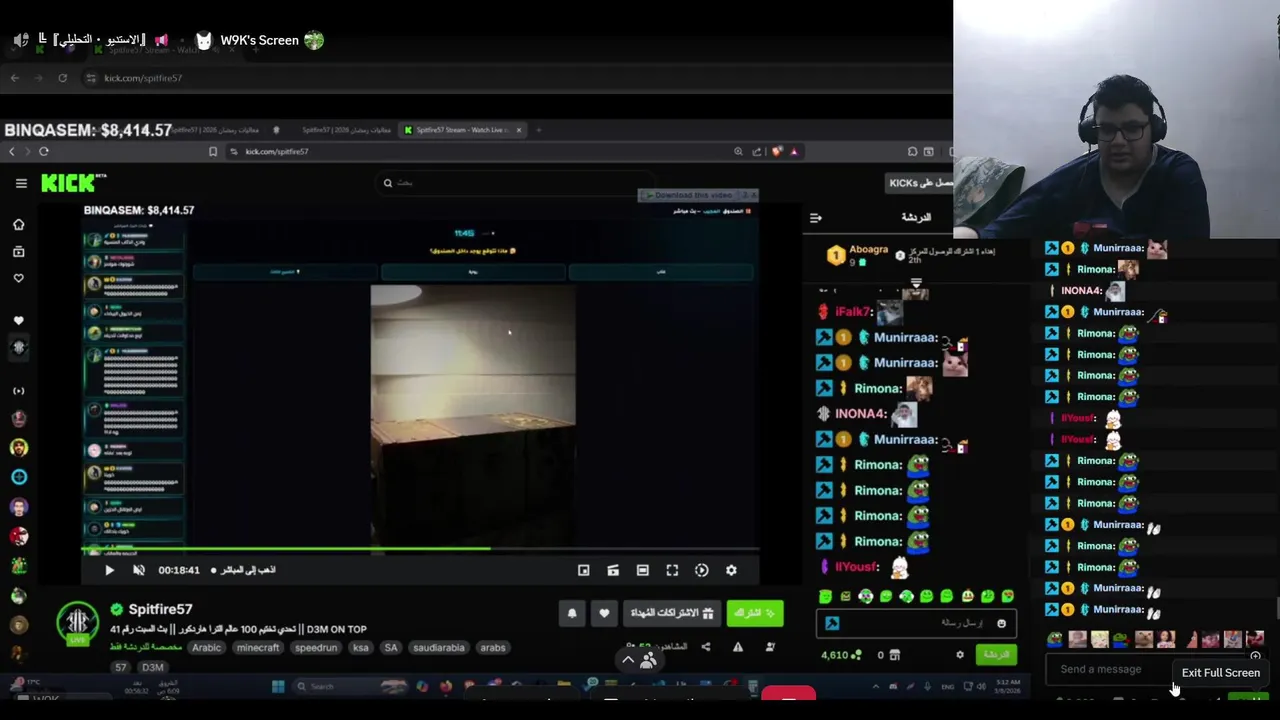Open Windows Start button on taskbar
1280x720 pixels.
278,687
